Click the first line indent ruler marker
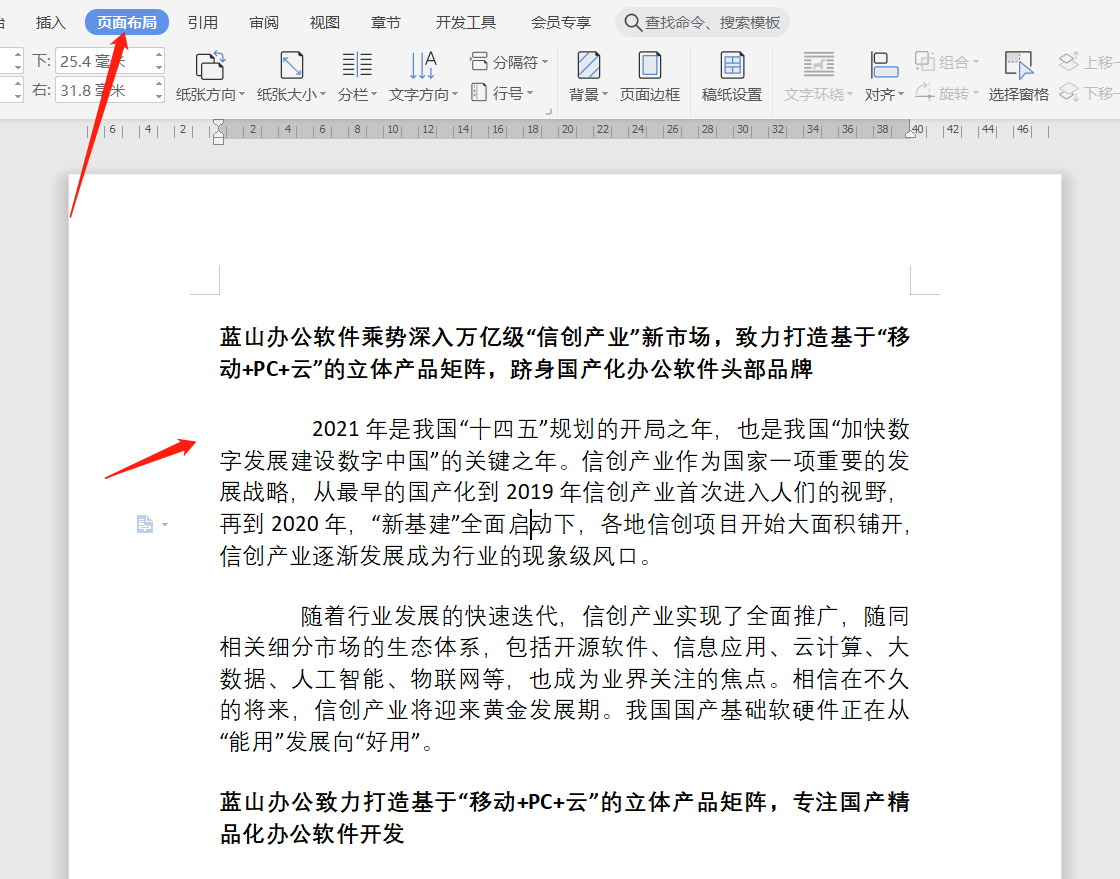 click(219, 124)
